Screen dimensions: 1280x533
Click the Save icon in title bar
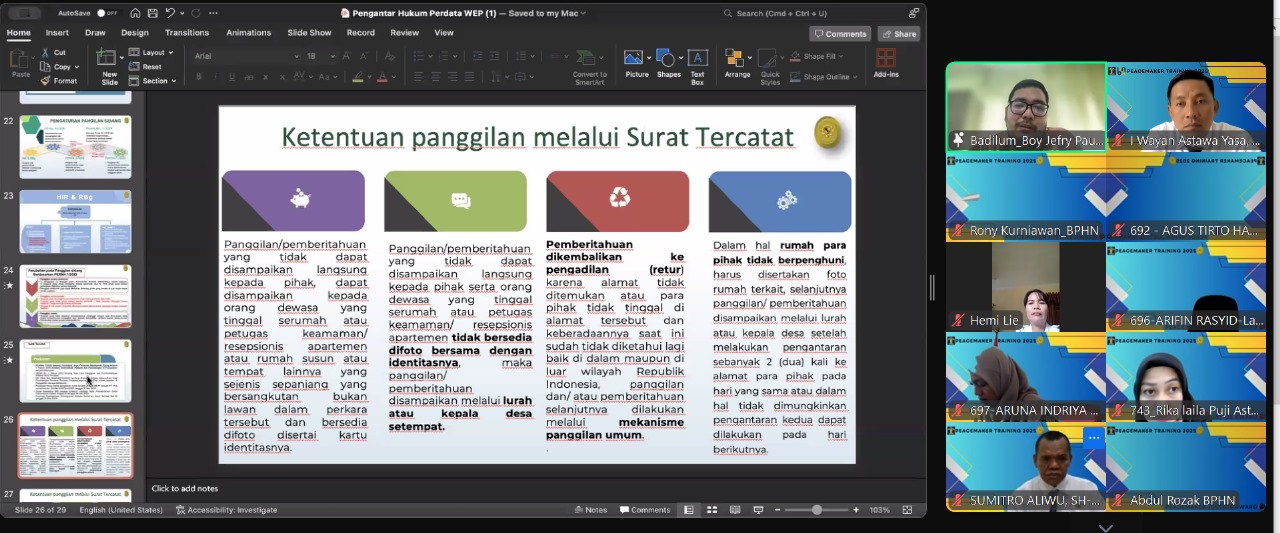coord(151,13)
